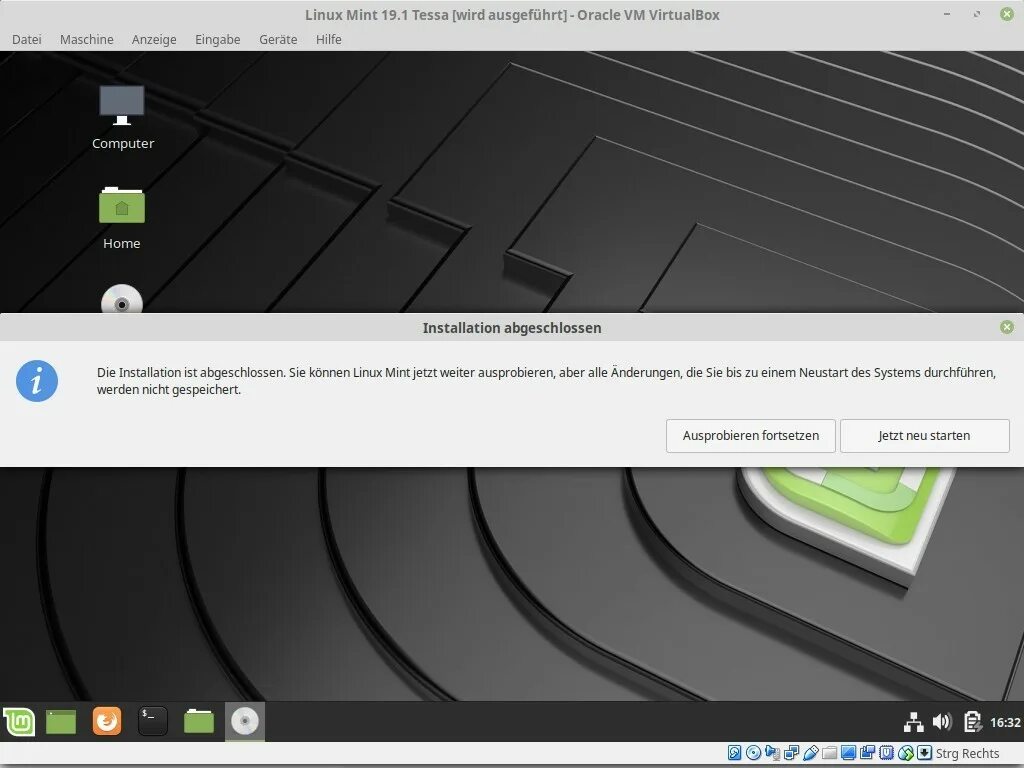Open the Home folder desktop icon
Image resolution: width=1024 pixels, height=768 pixels.
(x=121, y=219)
